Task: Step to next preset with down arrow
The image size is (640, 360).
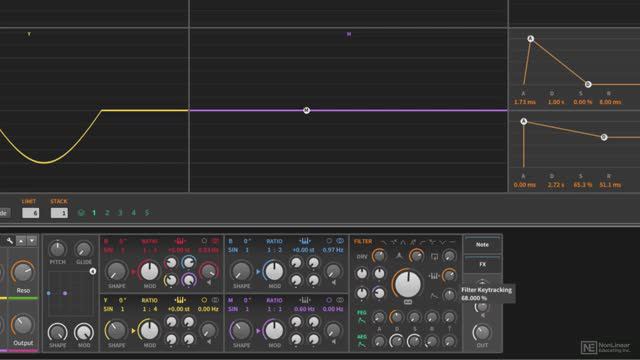Action: (31, 241)
